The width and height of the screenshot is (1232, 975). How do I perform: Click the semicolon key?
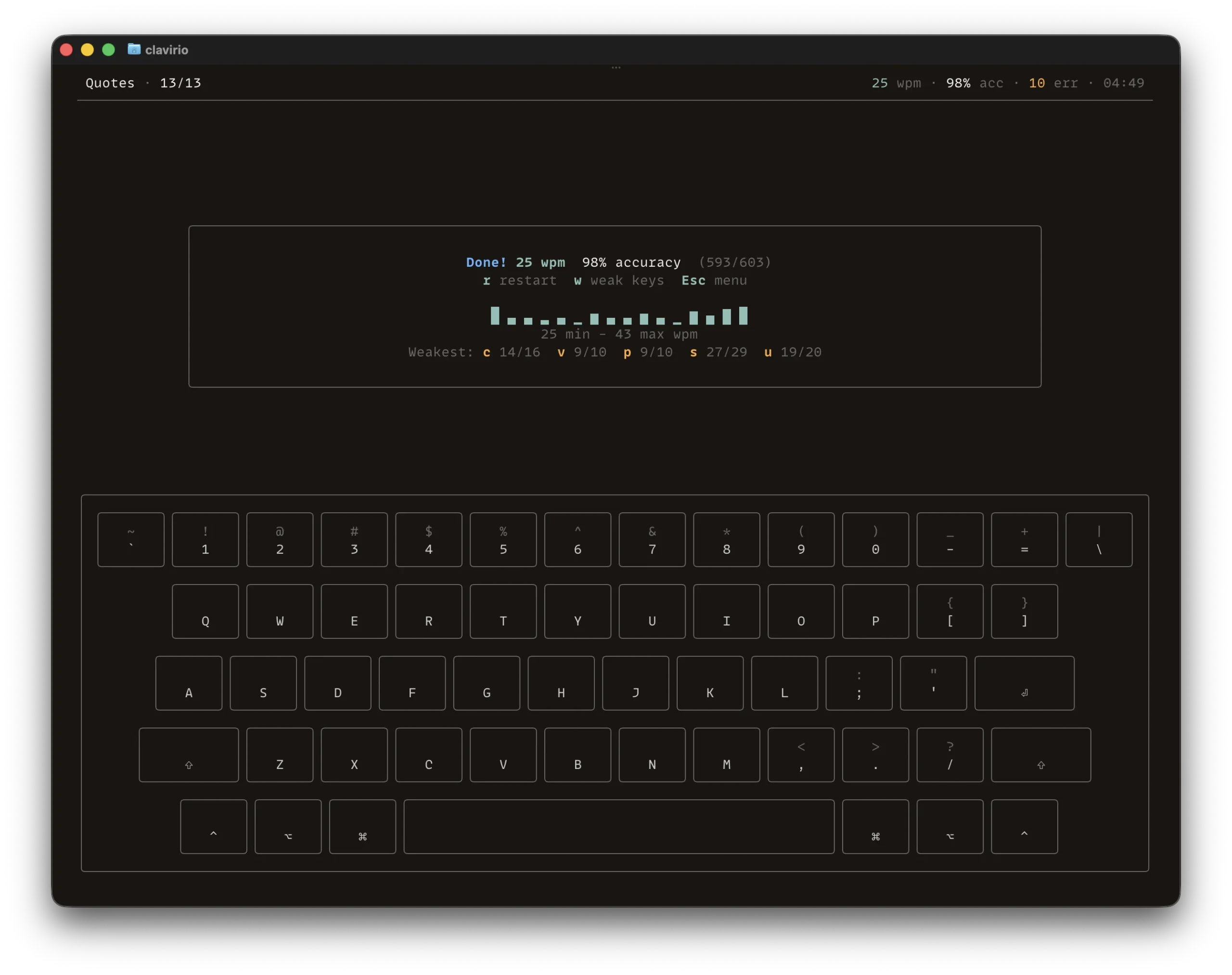(859, 683)
